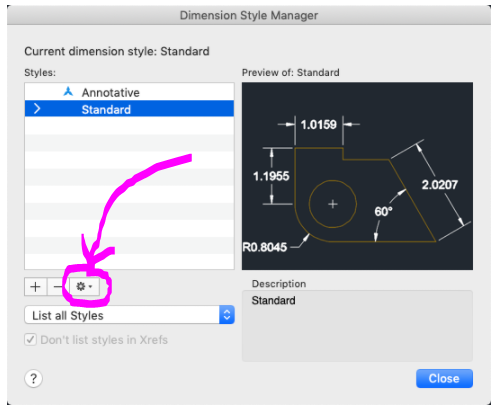Open the help question mark button
Image resolution: width=498 pixels, height=408 pixels.
pos(33,379)
